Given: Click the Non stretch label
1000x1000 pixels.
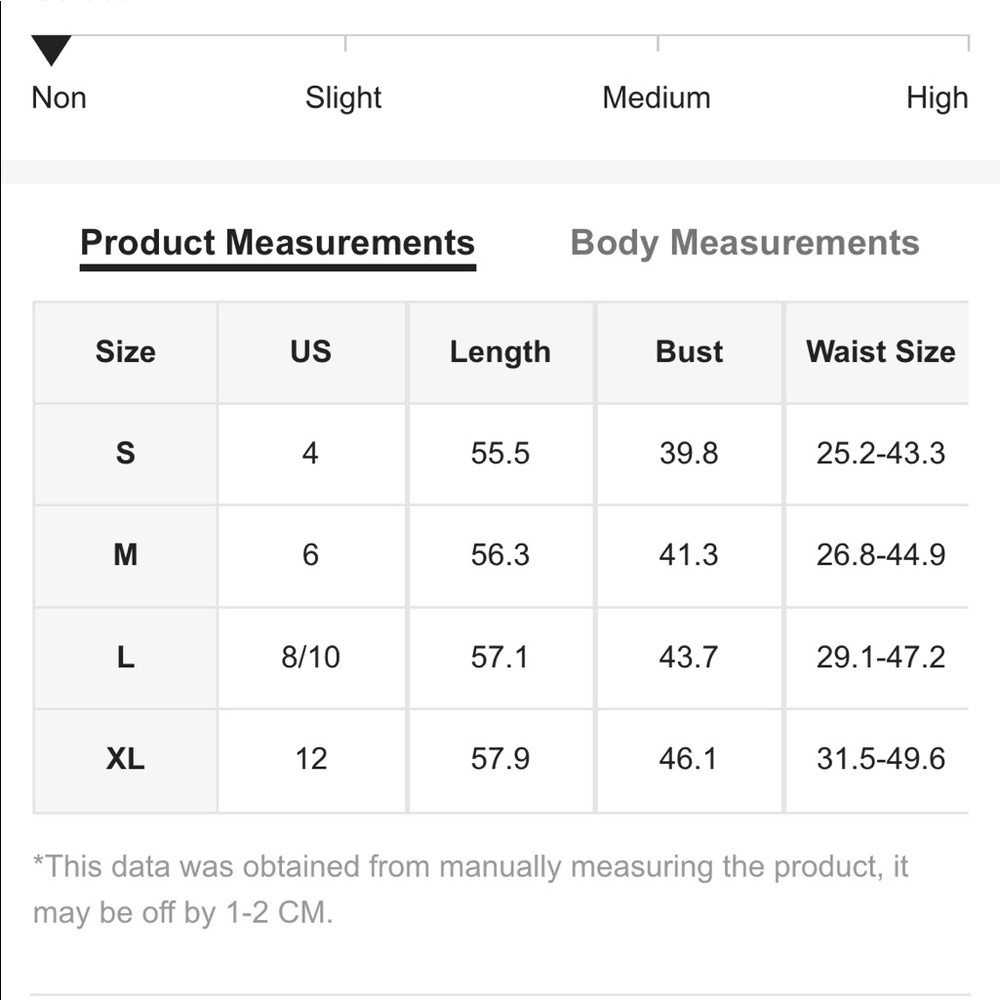Looking at the screenshot, I should pos(59,98).
